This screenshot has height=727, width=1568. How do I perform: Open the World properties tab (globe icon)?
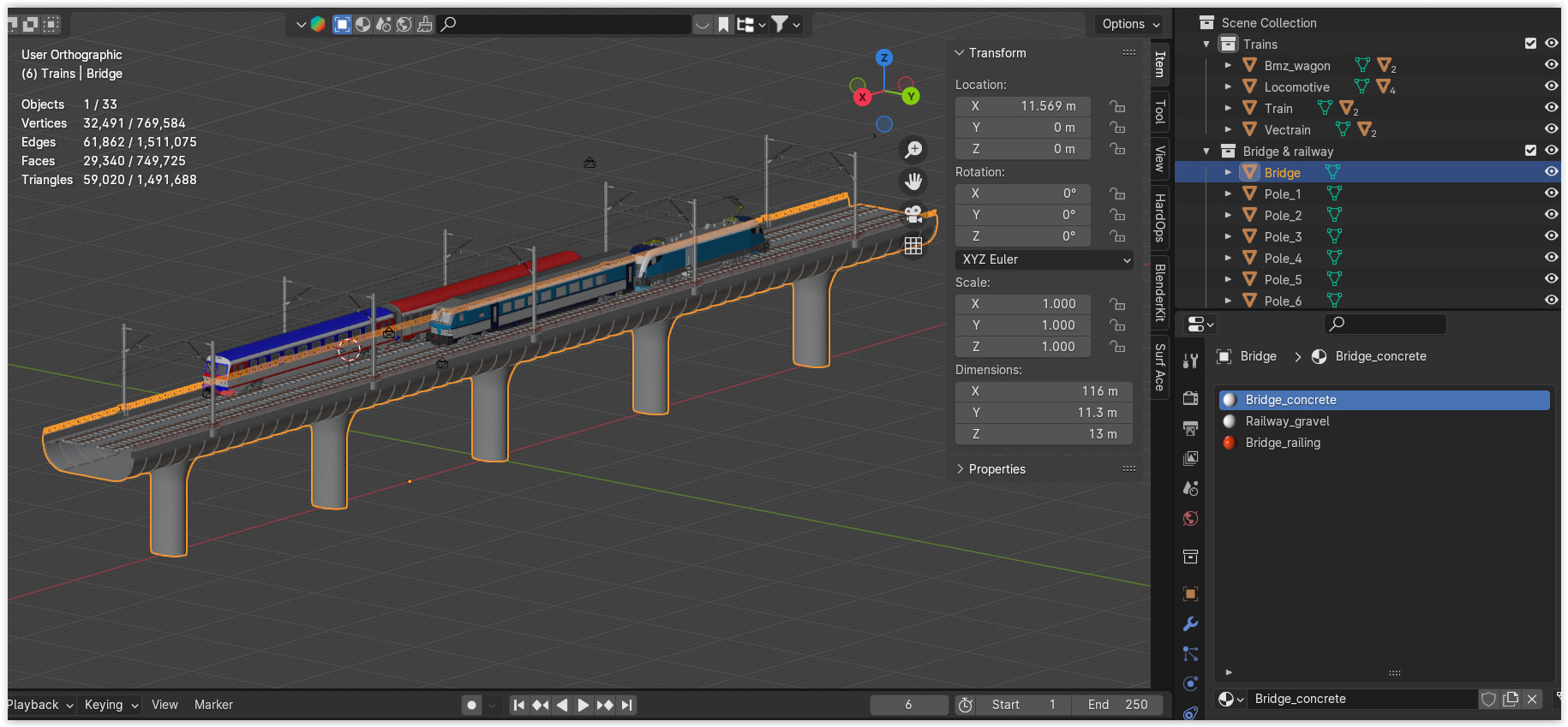(x=1190, y=518)
